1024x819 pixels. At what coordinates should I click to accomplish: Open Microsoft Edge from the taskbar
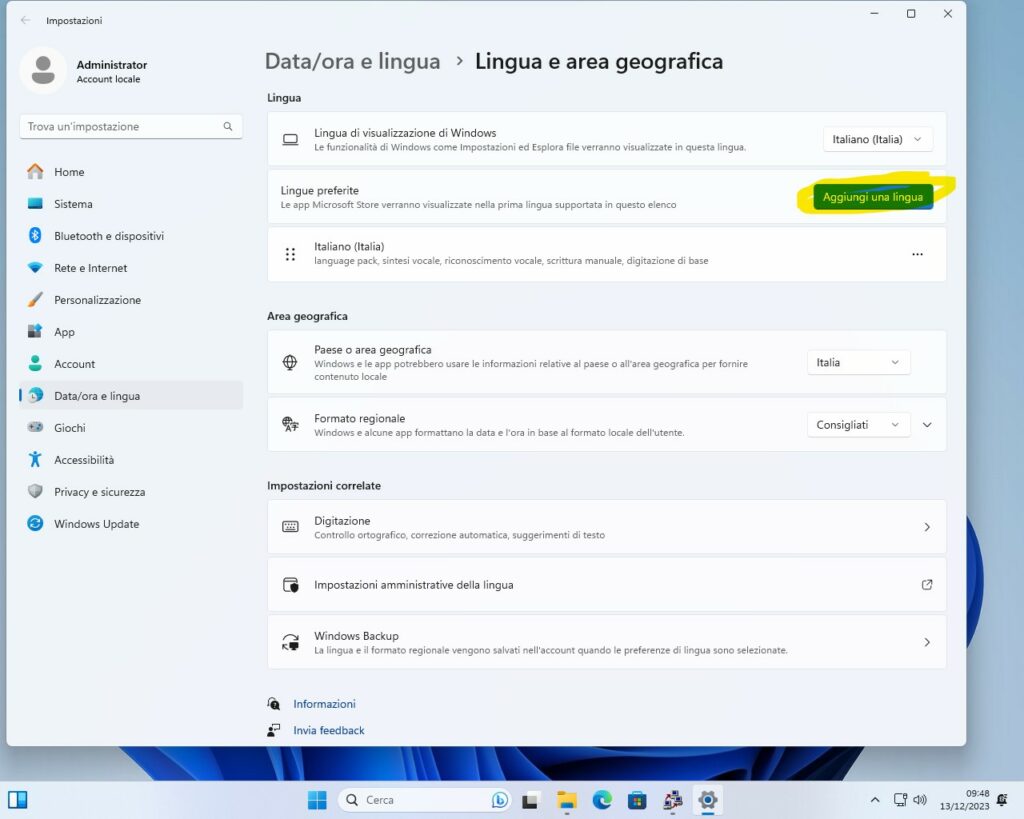coord(602,800)
